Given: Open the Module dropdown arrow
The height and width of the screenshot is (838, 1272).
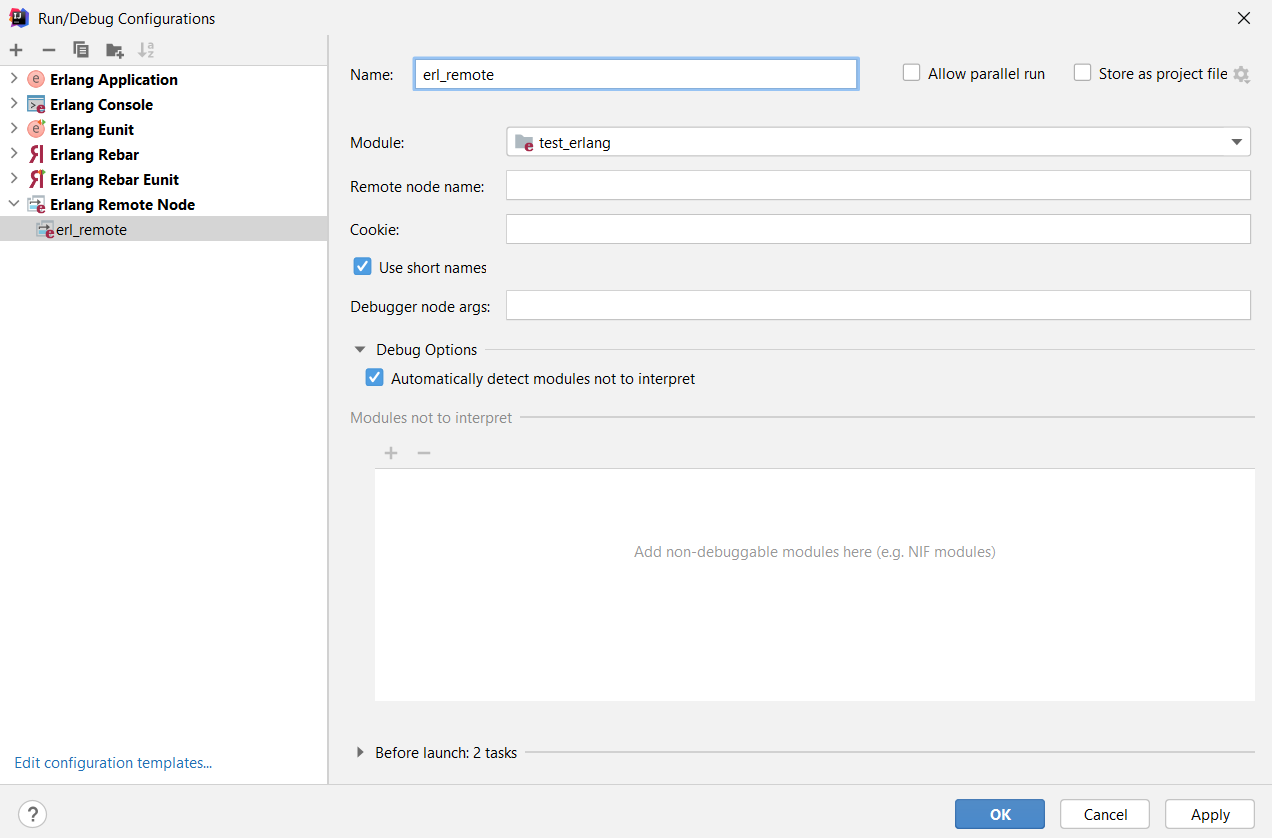Looking at the screenshot, I should pos(1236,143).
